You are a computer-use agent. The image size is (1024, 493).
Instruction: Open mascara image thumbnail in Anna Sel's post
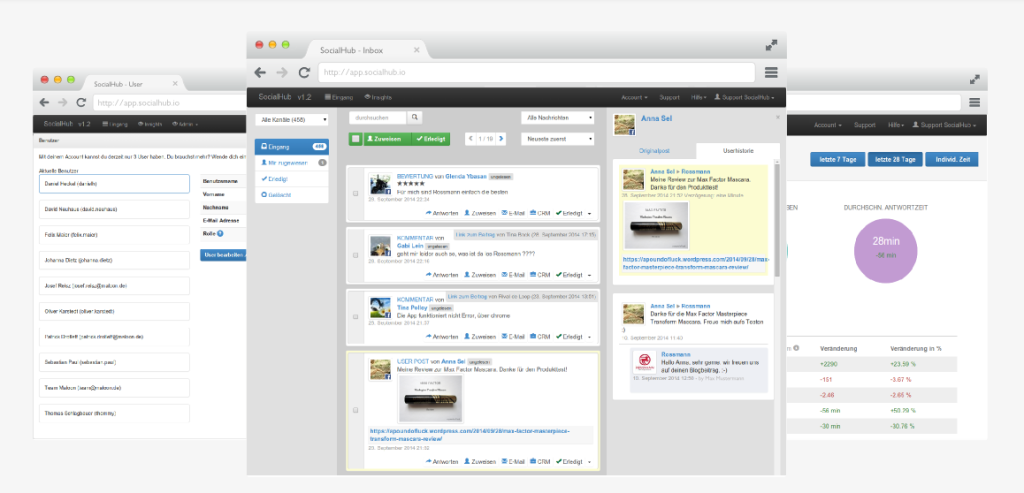click(430, 399)
